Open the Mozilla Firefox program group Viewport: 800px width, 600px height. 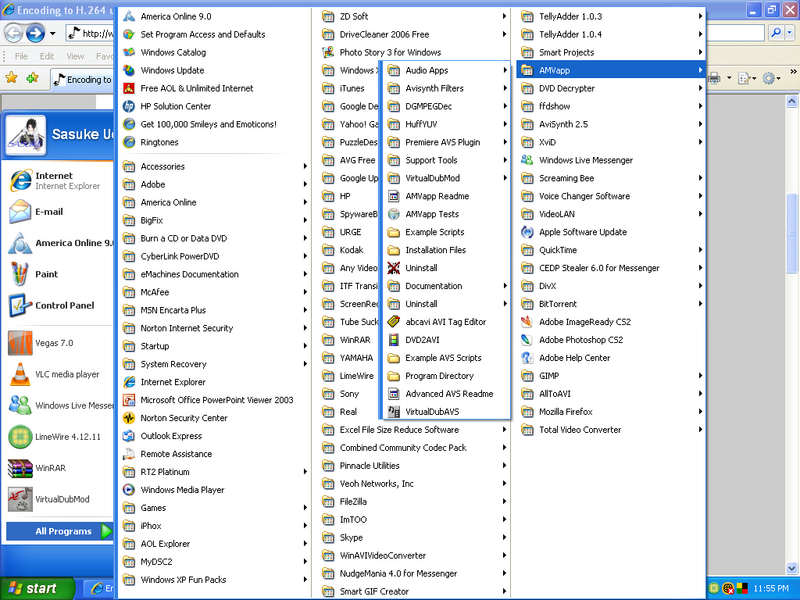[611, 412]
